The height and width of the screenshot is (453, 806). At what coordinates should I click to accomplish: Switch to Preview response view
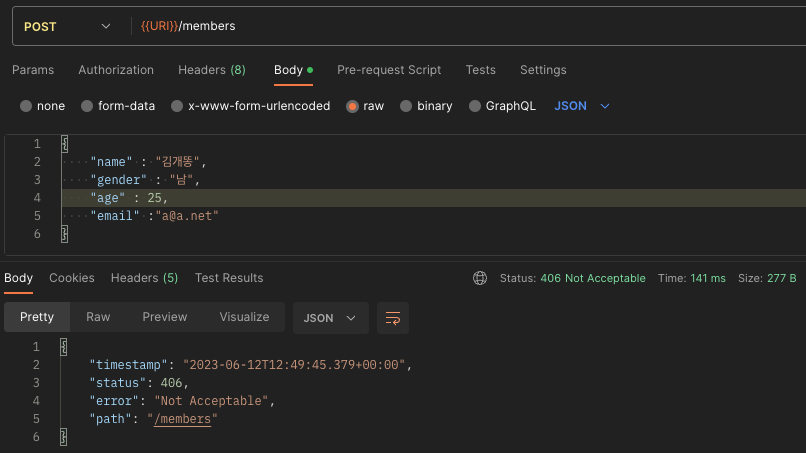[x=164, y=317]
